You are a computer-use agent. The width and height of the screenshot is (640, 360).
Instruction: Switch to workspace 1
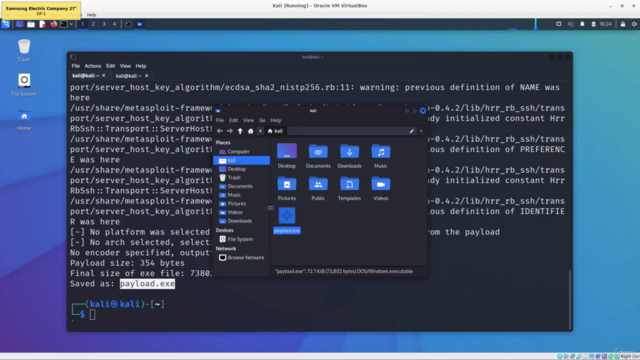[82, 24]
